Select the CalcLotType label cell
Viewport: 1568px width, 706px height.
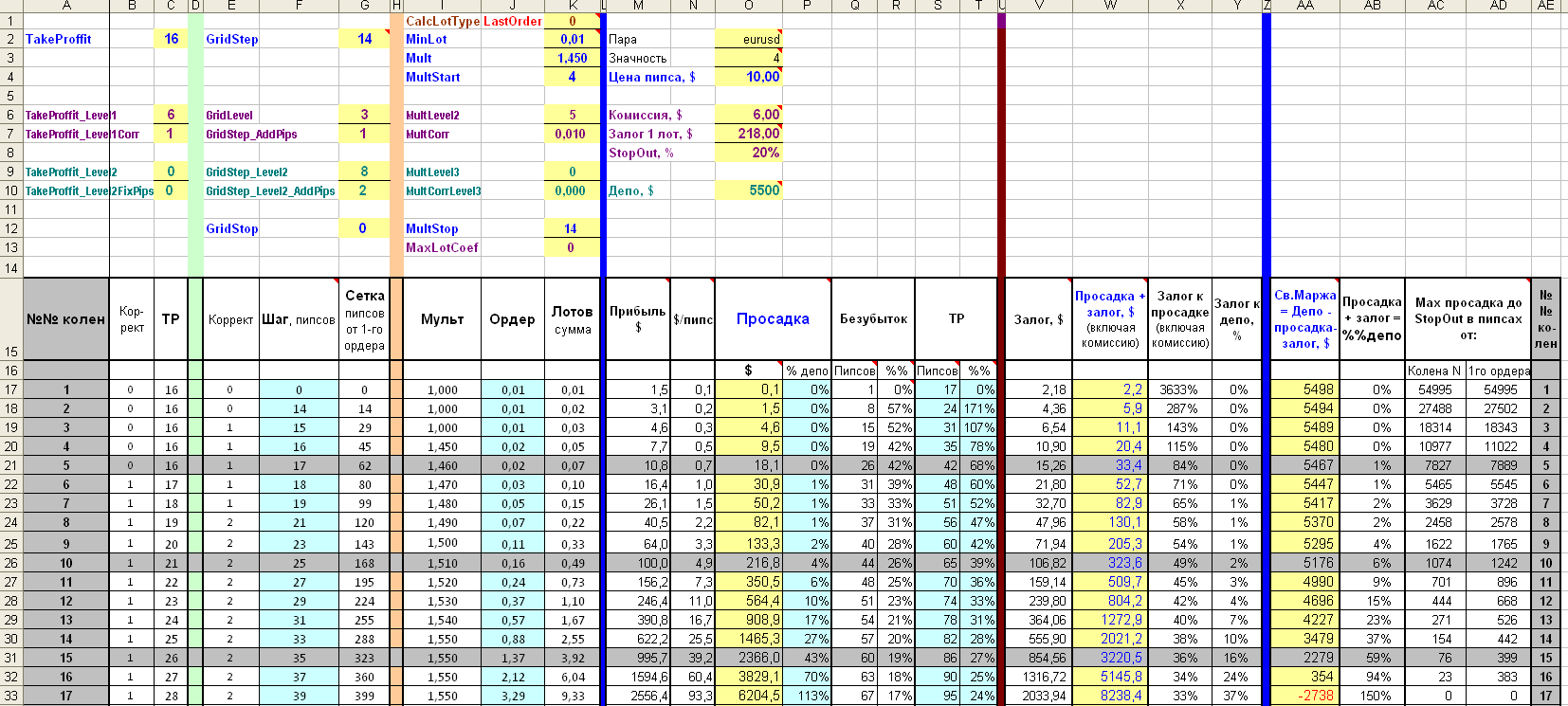pyautogui.click(x=442, y=21)
